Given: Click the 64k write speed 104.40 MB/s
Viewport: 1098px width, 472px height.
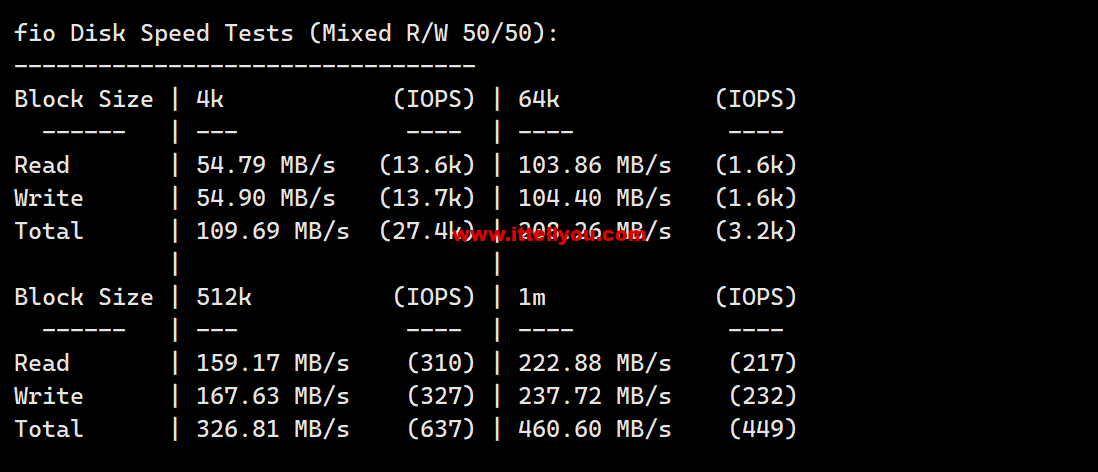Looking at the screenshot, I should point(595,198).
